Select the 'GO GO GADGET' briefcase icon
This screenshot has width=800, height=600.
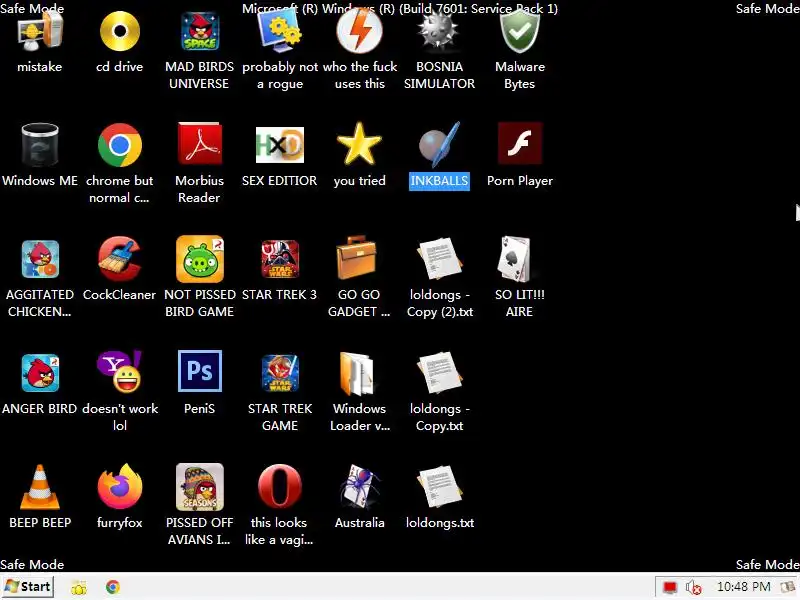tap(357, 258)
